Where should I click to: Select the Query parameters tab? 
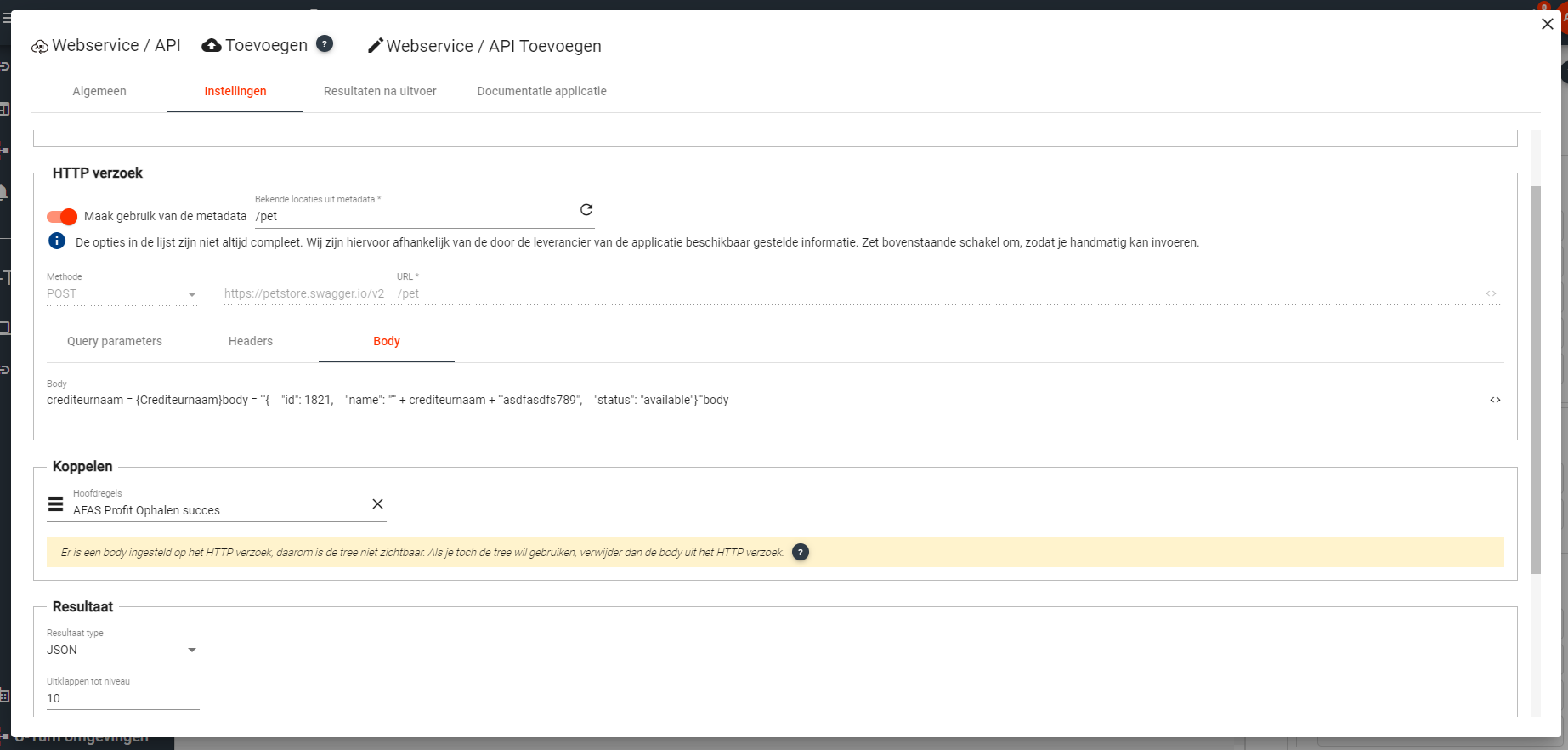(x=115, y=342)
